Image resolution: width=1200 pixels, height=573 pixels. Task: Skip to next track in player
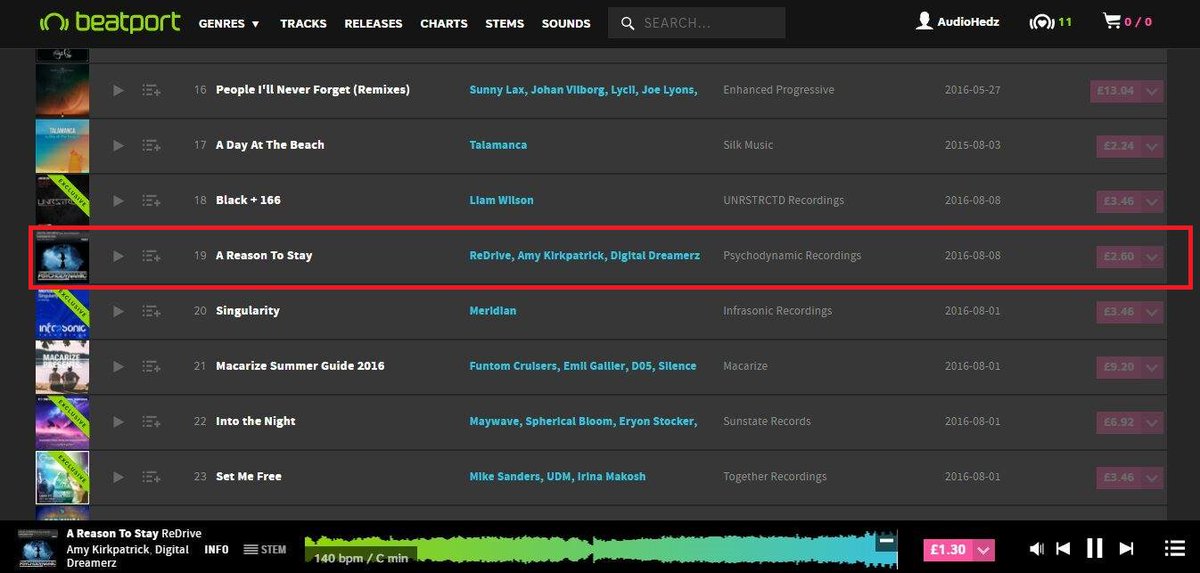coord(1126,548)
